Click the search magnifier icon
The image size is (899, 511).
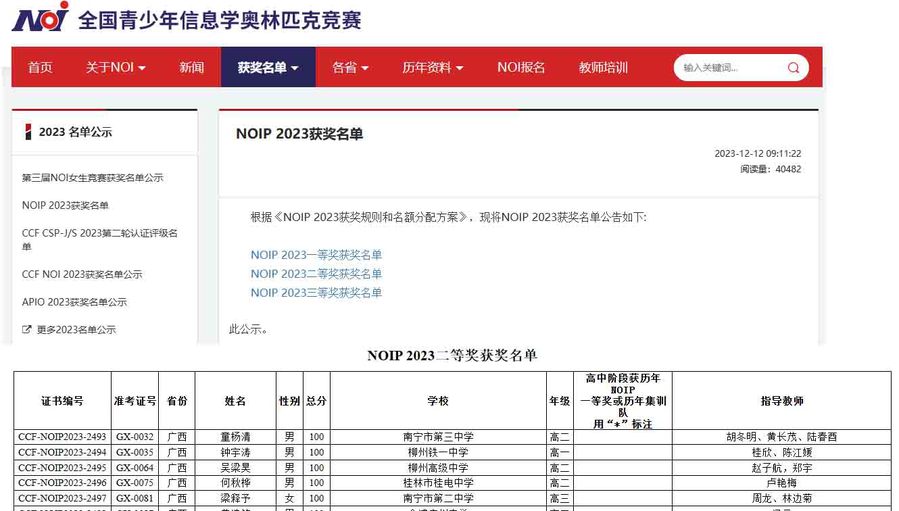point(793,68)
